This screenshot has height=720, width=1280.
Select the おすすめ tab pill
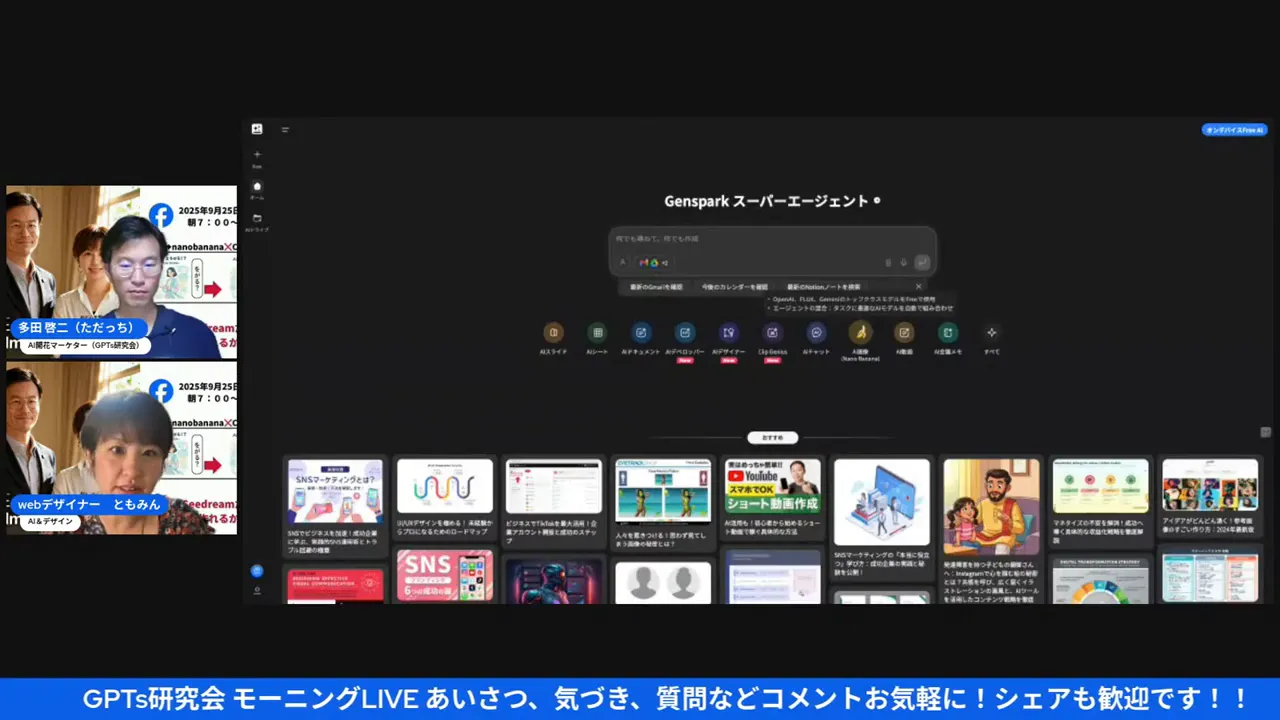[x=772, y=438]
